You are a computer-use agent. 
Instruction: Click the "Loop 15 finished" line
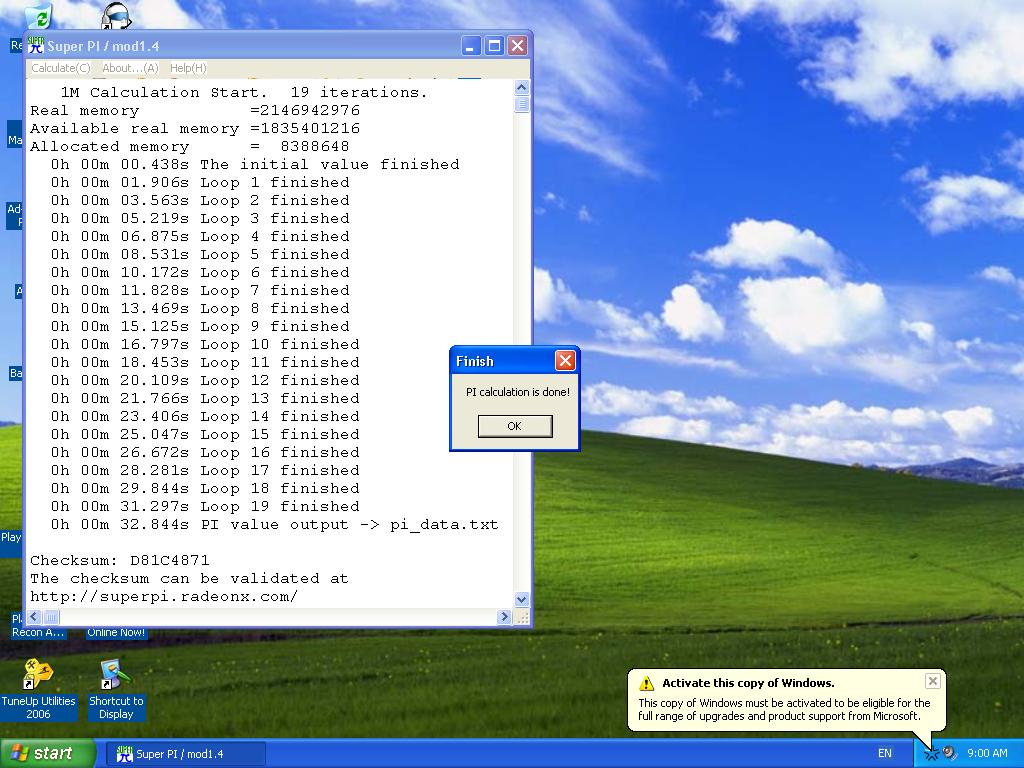[x=205, y=435]
